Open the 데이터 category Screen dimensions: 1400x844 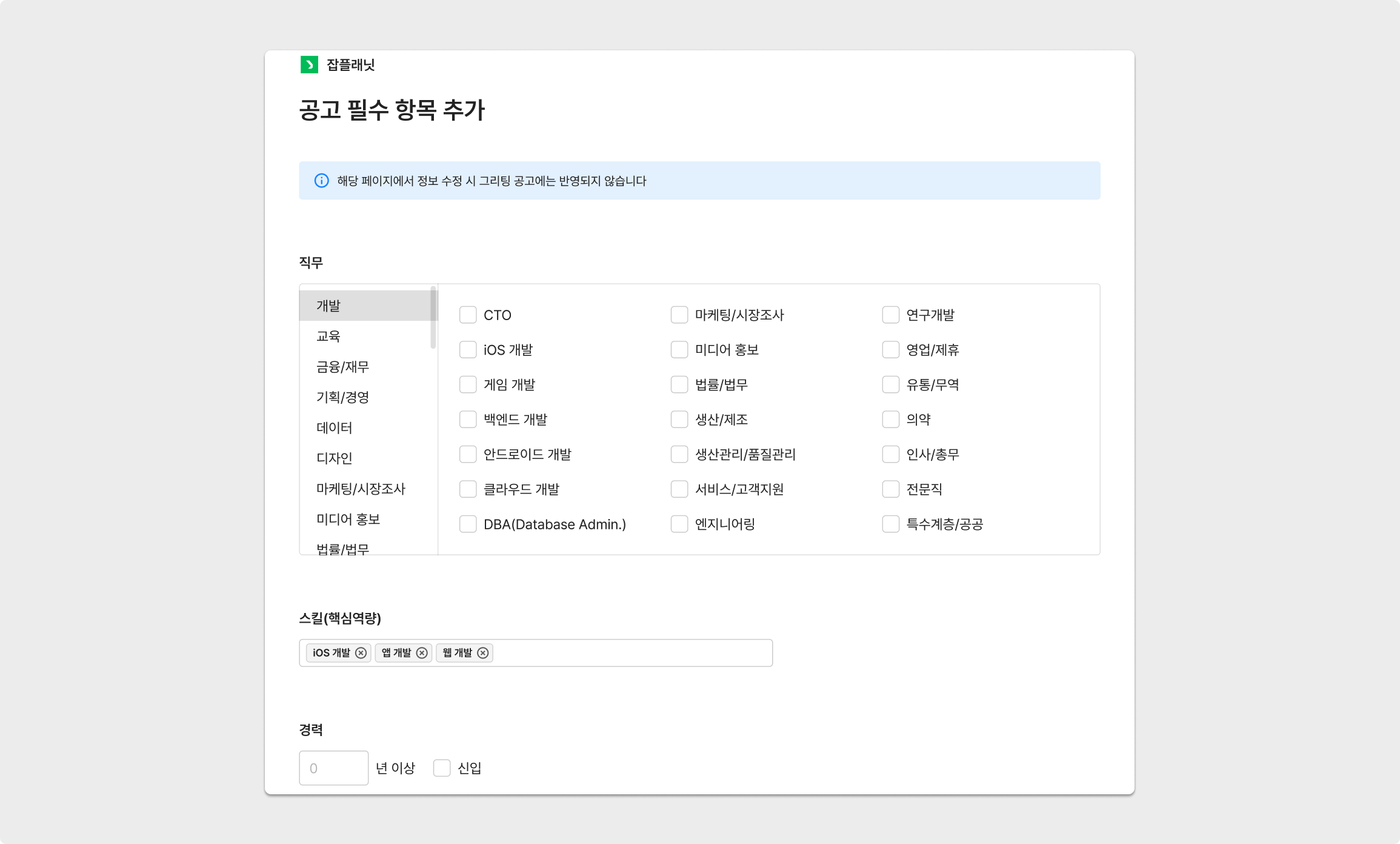334,428
